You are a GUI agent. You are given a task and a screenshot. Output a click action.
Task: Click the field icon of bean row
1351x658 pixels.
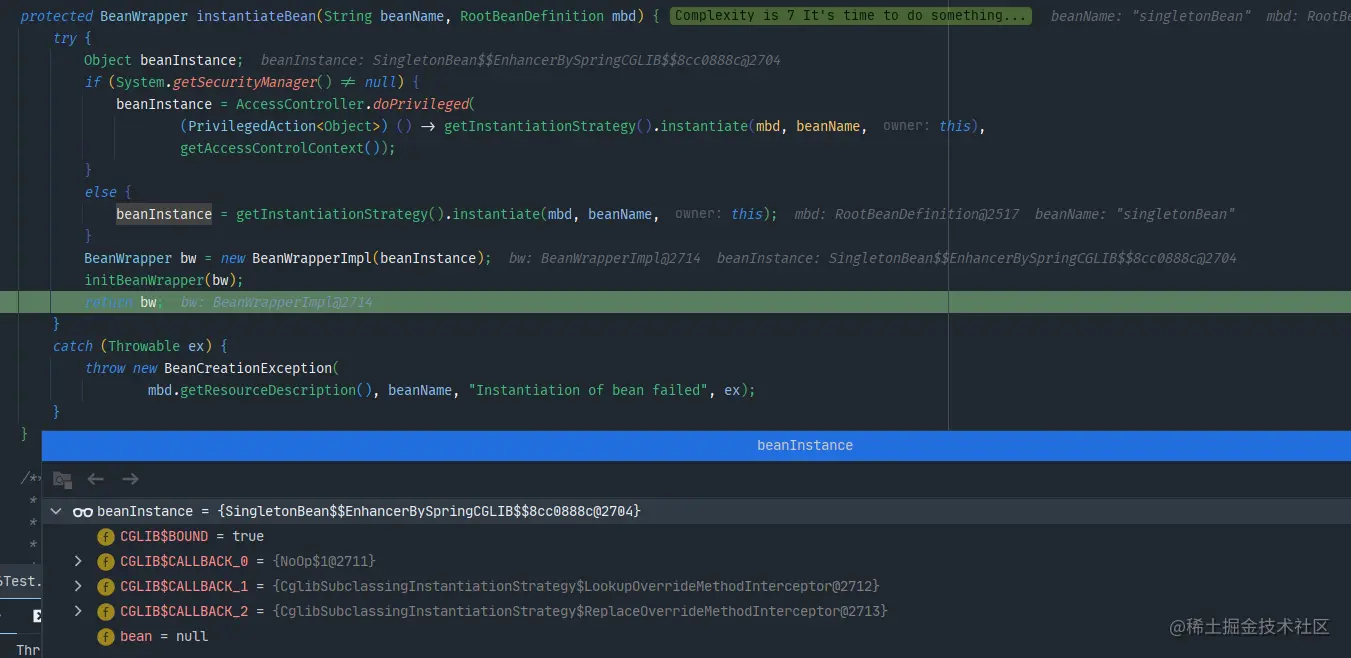[106, 637]
